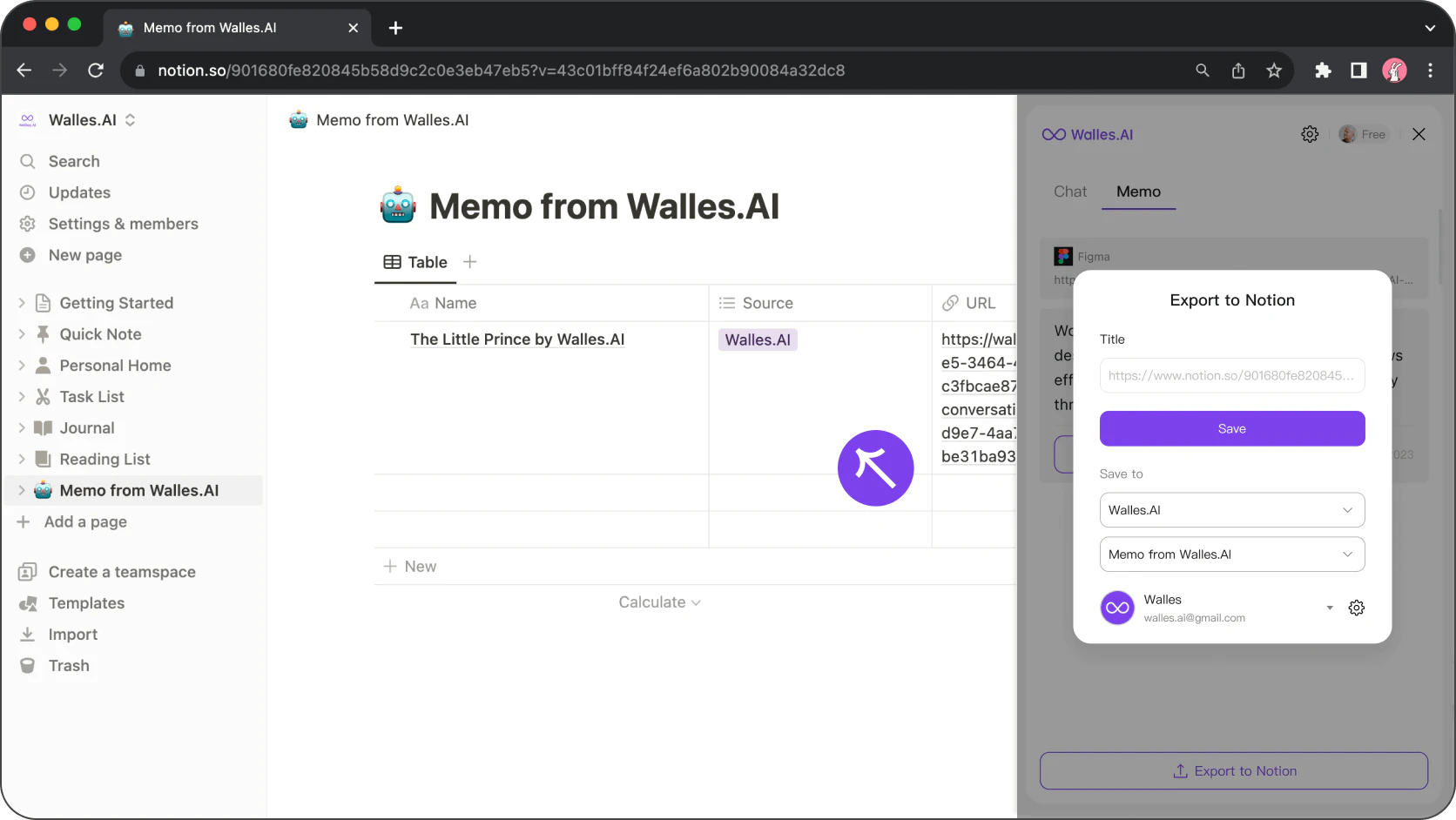Click the Updates icon in the sidebar
Viewport: 1456px width, 820px height.
29,192
